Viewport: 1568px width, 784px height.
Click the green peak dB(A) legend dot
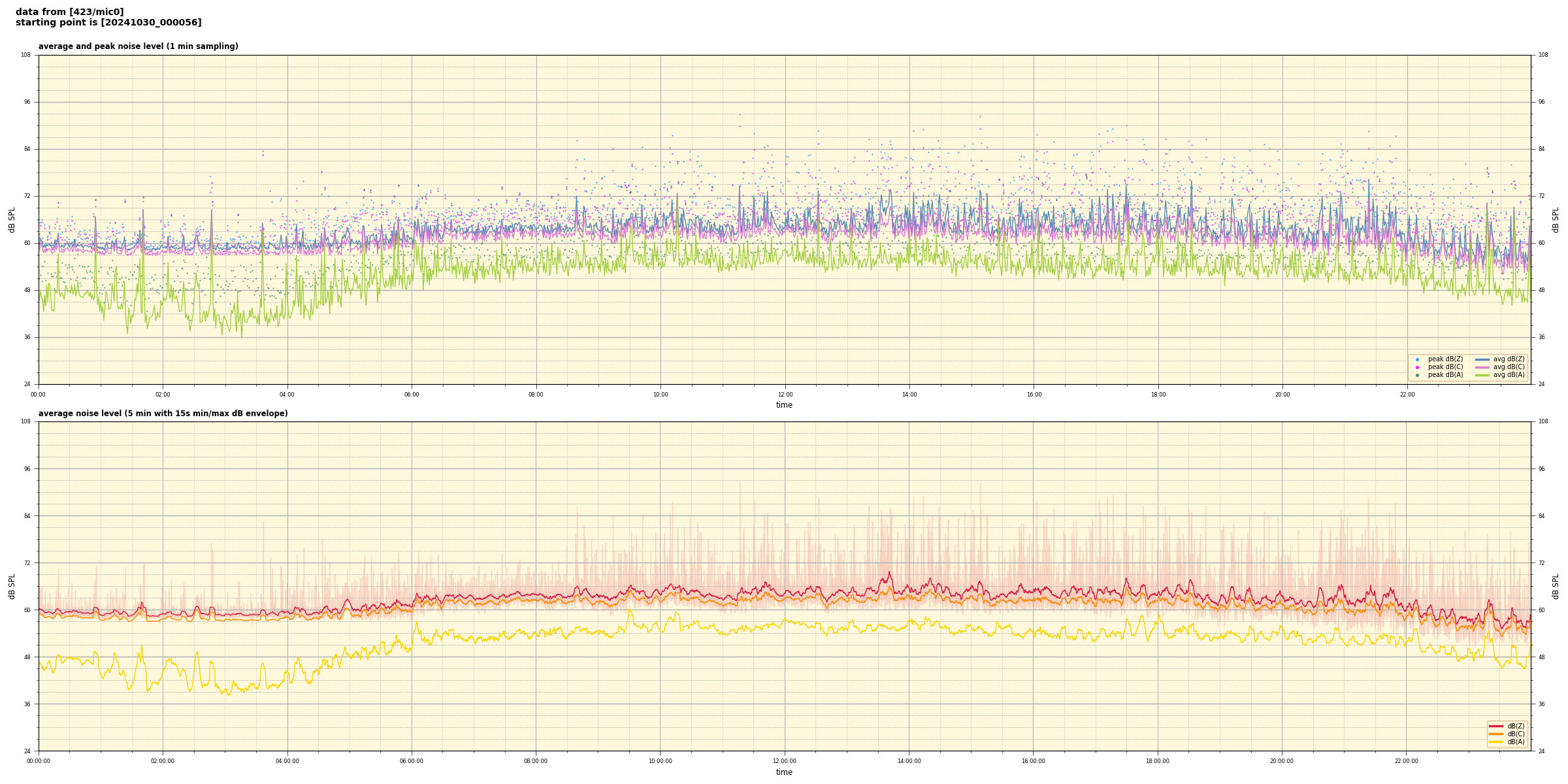click(1417, 375)
